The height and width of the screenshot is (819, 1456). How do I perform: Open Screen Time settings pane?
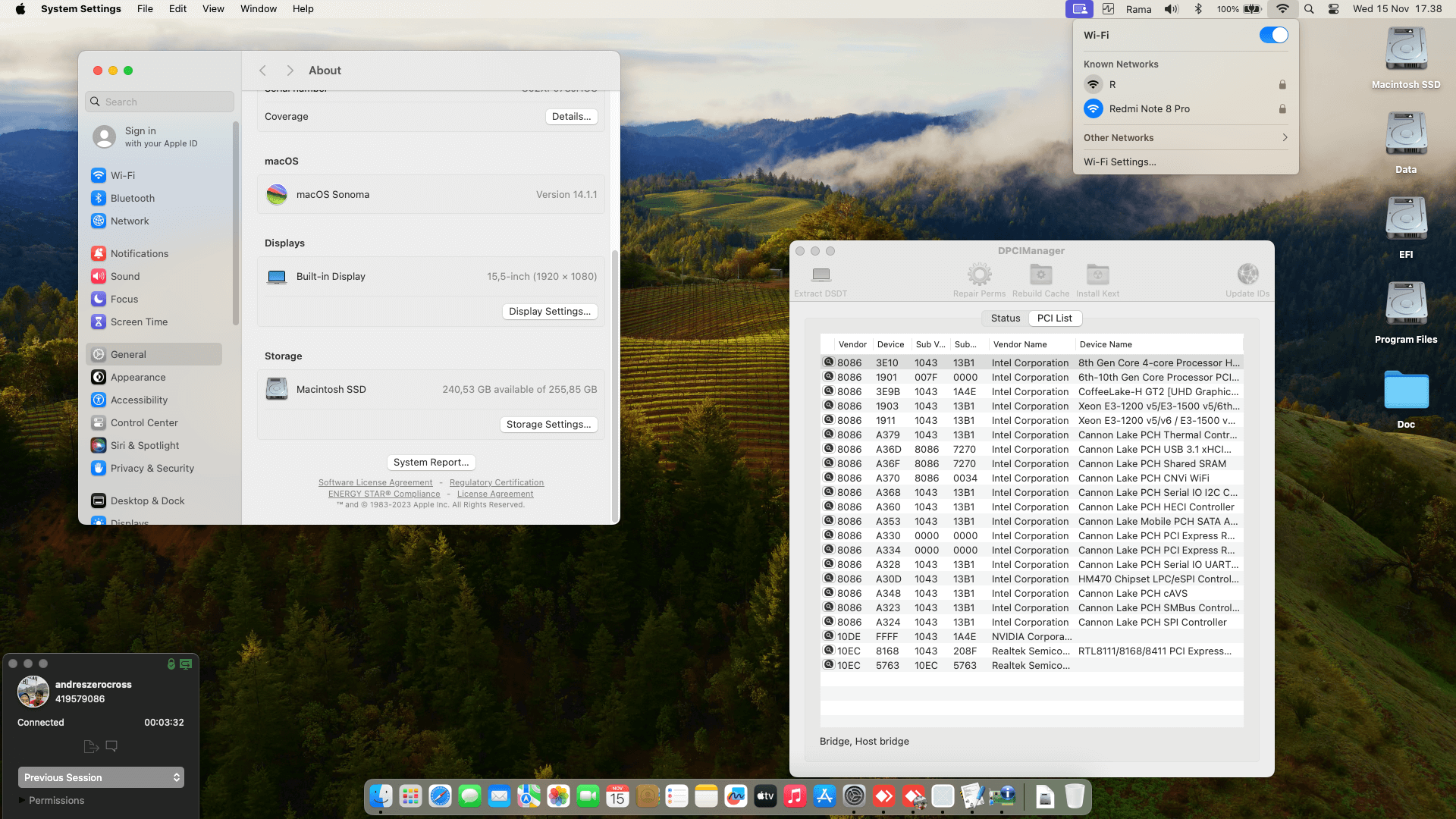[155, 322]
